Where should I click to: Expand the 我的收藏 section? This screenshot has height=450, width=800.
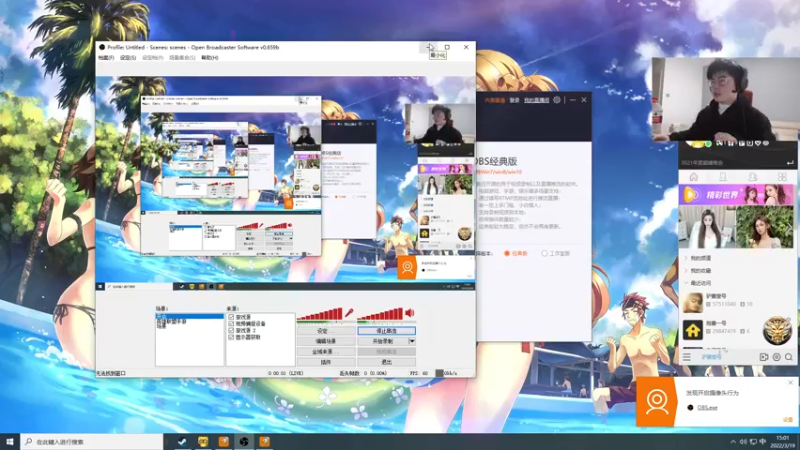click(686, 270)
